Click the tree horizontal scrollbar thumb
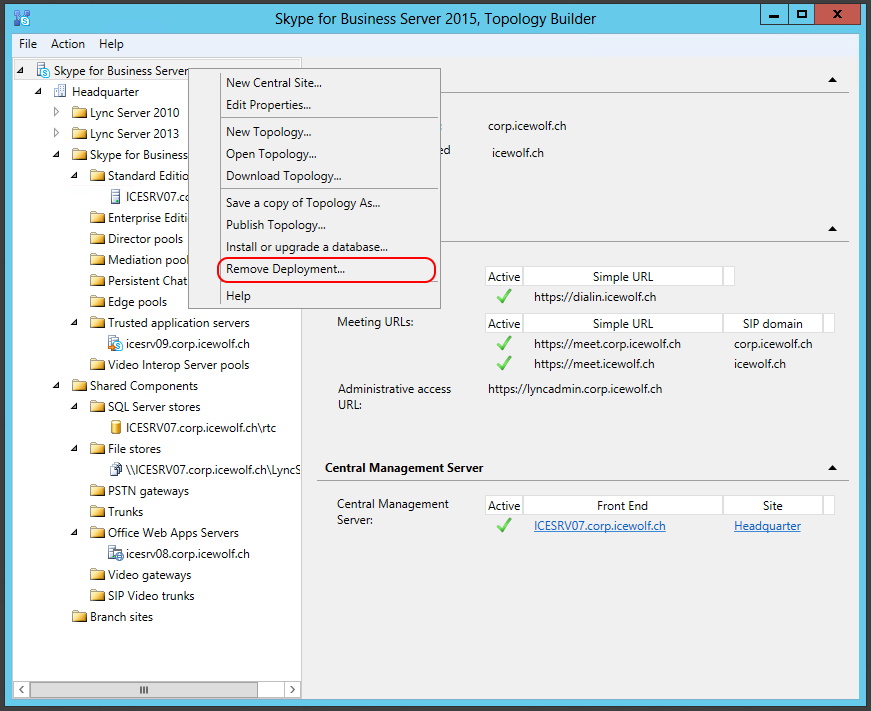Viewport: 871px width, 711px height. tap(144, 690)
